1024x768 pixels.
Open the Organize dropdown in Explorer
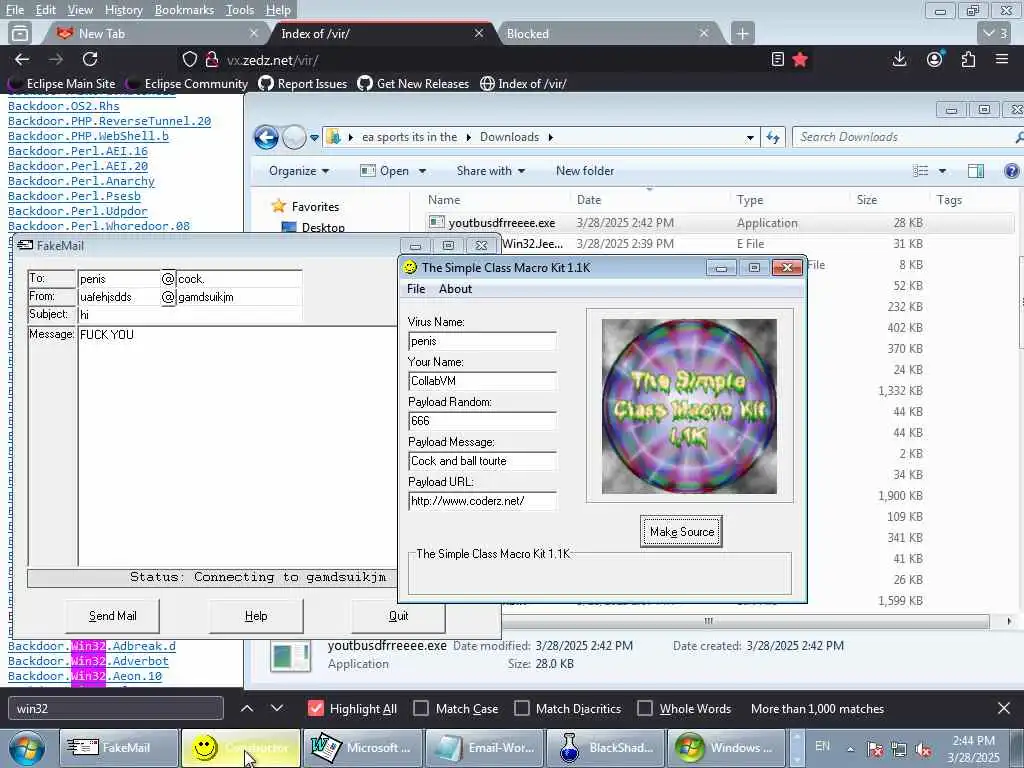coord(299,171)
